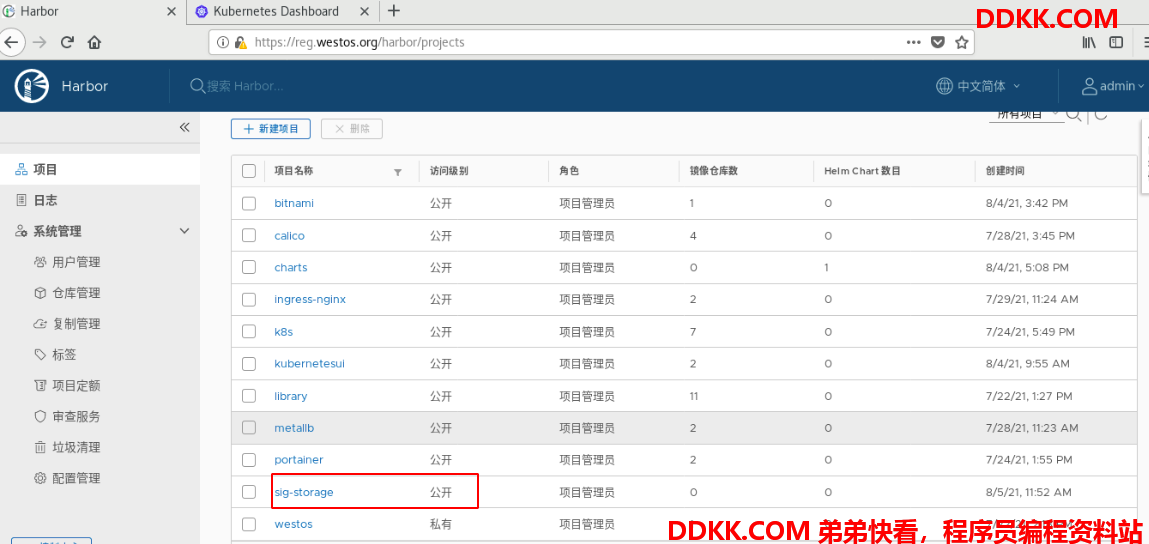Screen dimensions: 1149x544
Task: Check the westos project checkbox
Action: click(x=249, y=524)
